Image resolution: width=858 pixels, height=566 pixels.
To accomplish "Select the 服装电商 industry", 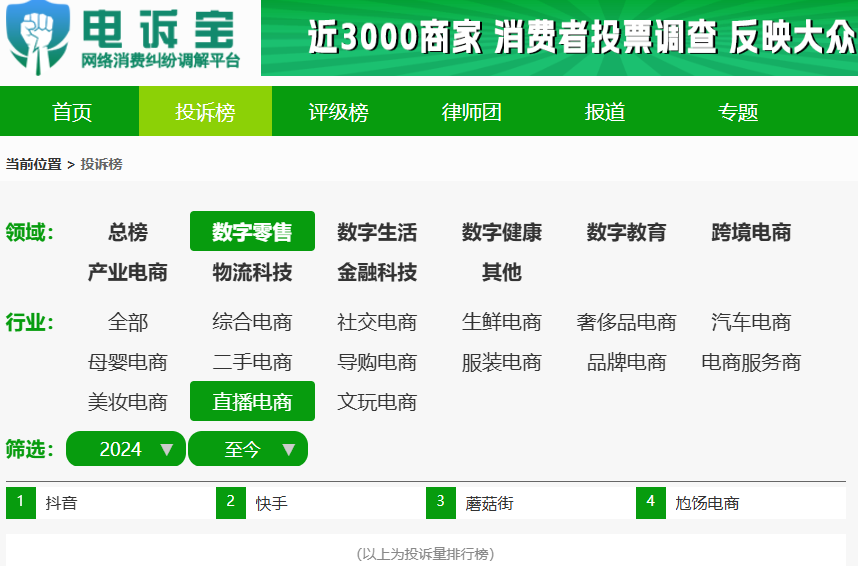I will (502, 362).
